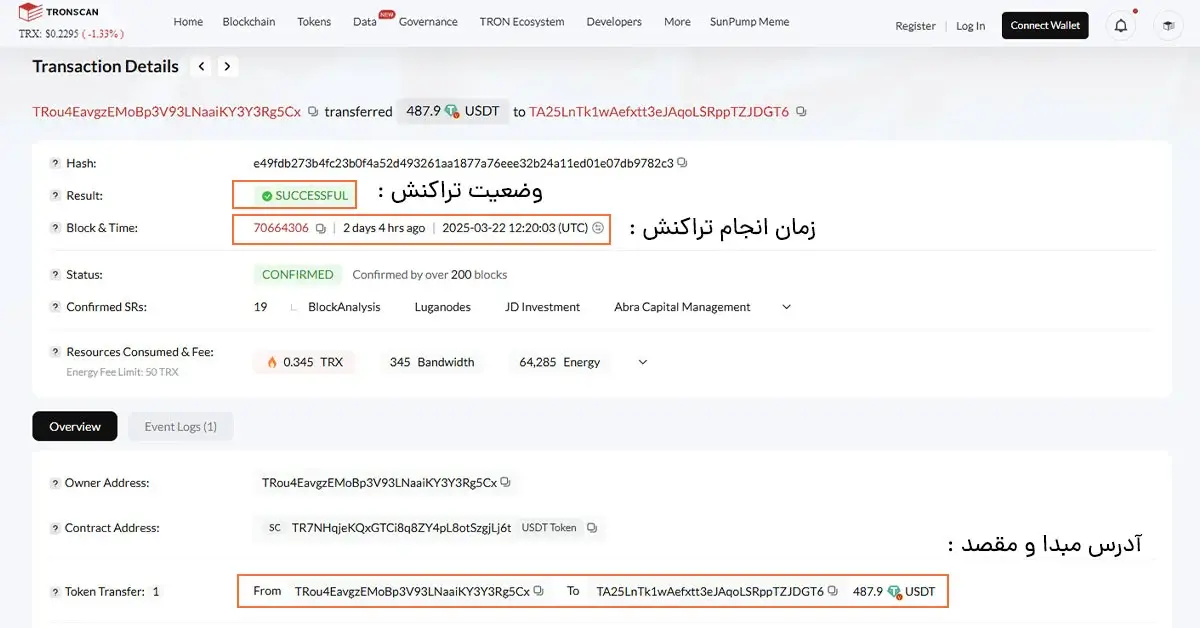Copy block number 70664306
Image resolution: width=1200 pixels, height=628 pixels.
(x=321, y=228)
